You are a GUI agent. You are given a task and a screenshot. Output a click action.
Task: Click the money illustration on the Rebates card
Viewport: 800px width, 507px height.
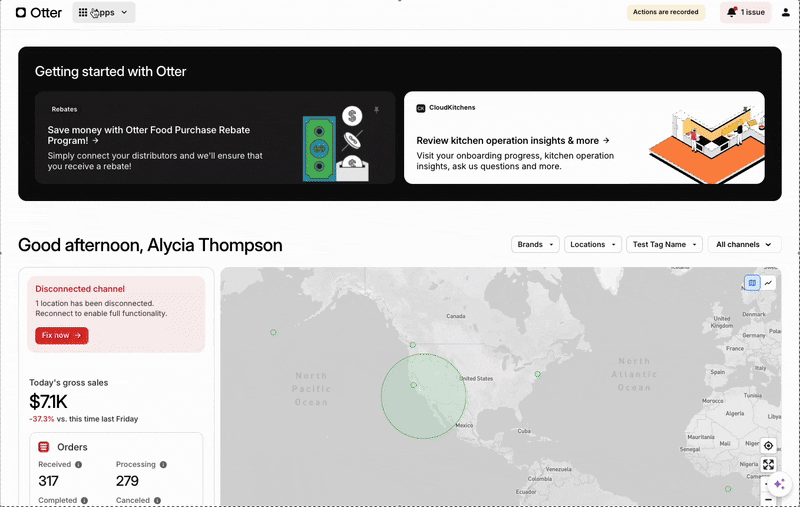[x=335, y=143]
